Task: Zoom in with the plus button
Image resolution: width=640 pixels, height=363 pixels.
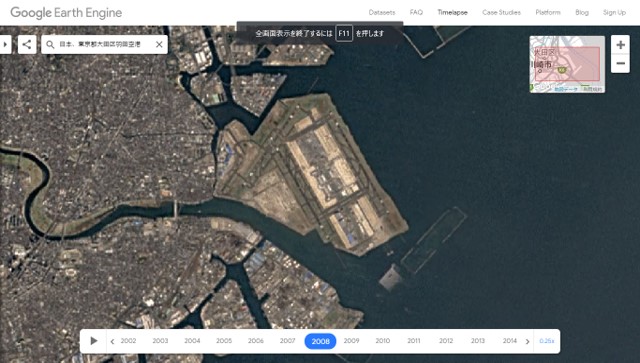Action: click(x=620, y=45)
